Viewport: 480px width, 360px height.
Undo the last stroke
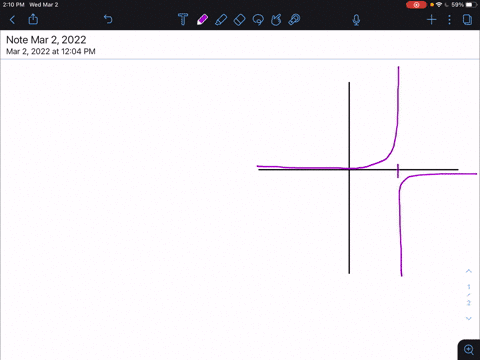pyautogui.click(x=108, y=19)
